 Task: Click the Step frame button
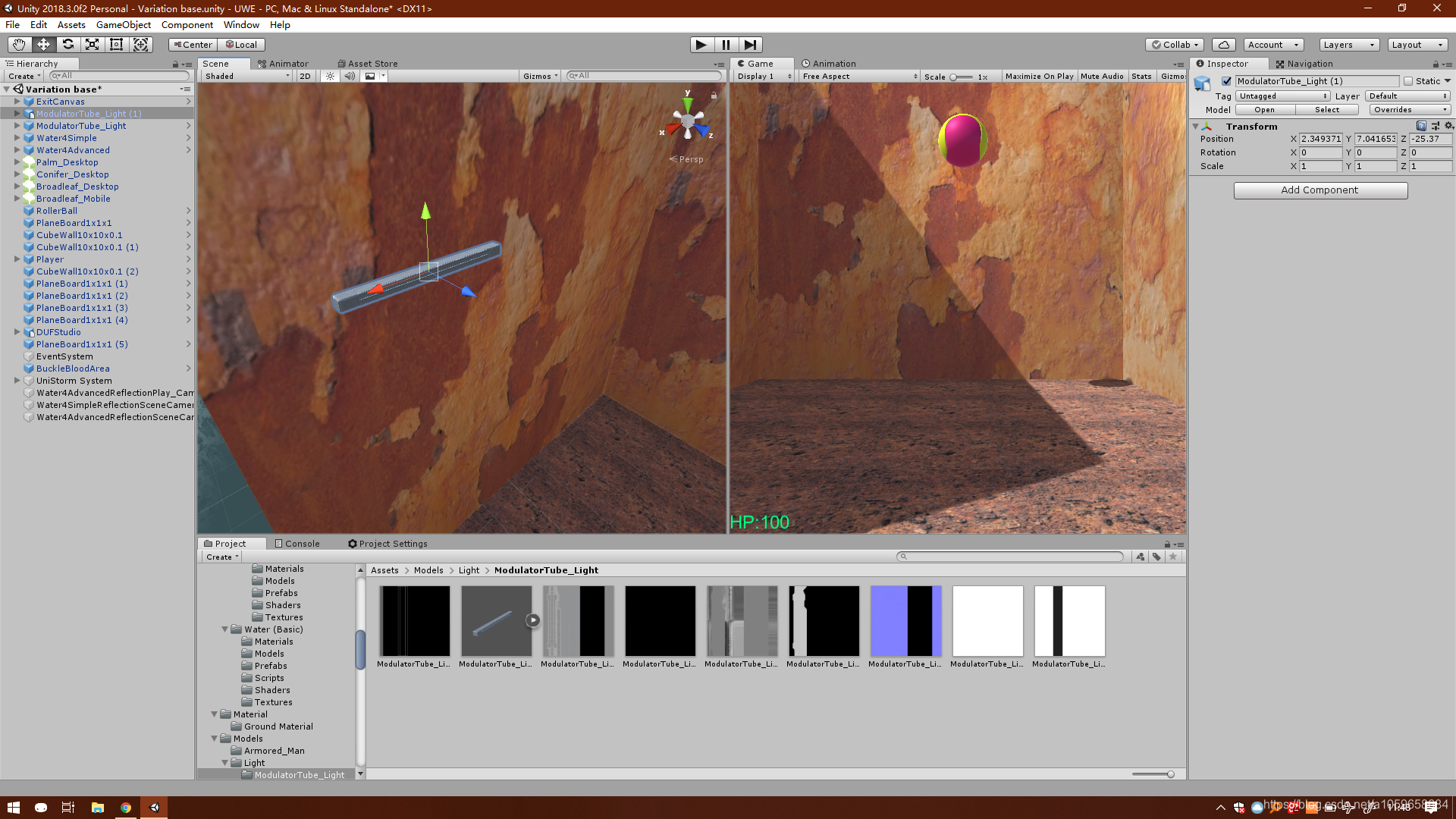coord(750,45)
